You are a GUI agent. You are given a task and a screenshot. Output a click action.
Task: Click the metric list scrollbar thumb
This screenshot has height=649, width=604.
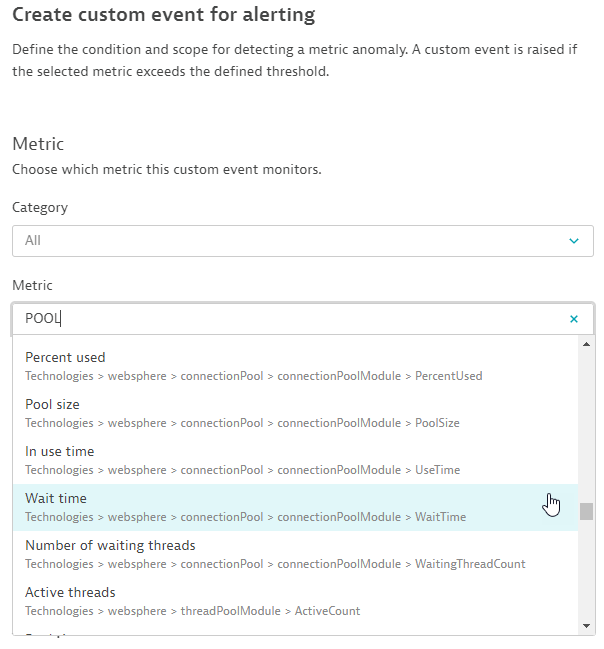(x=586, y=512)
